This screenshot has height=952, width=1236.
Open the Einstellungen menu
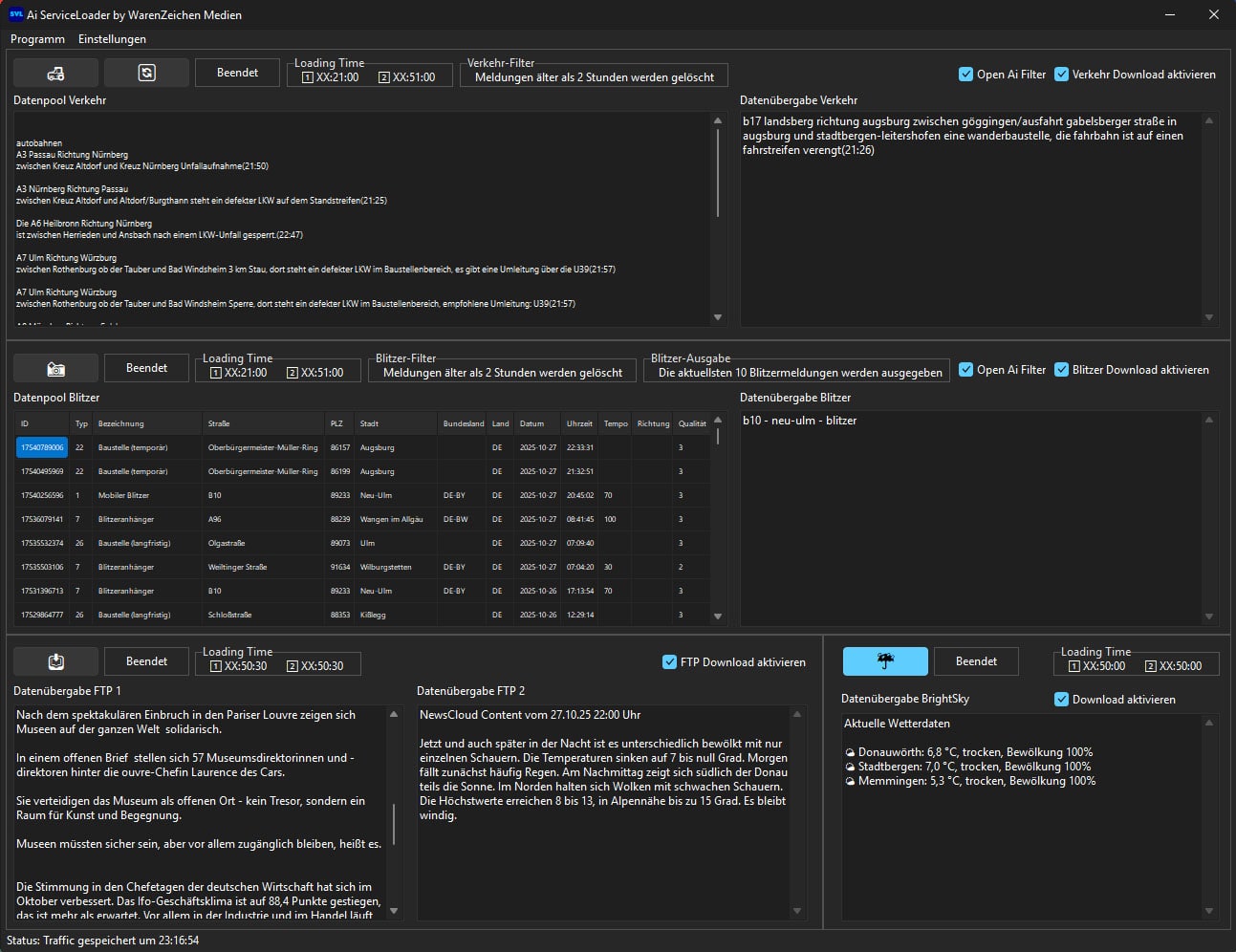(112, 39)
